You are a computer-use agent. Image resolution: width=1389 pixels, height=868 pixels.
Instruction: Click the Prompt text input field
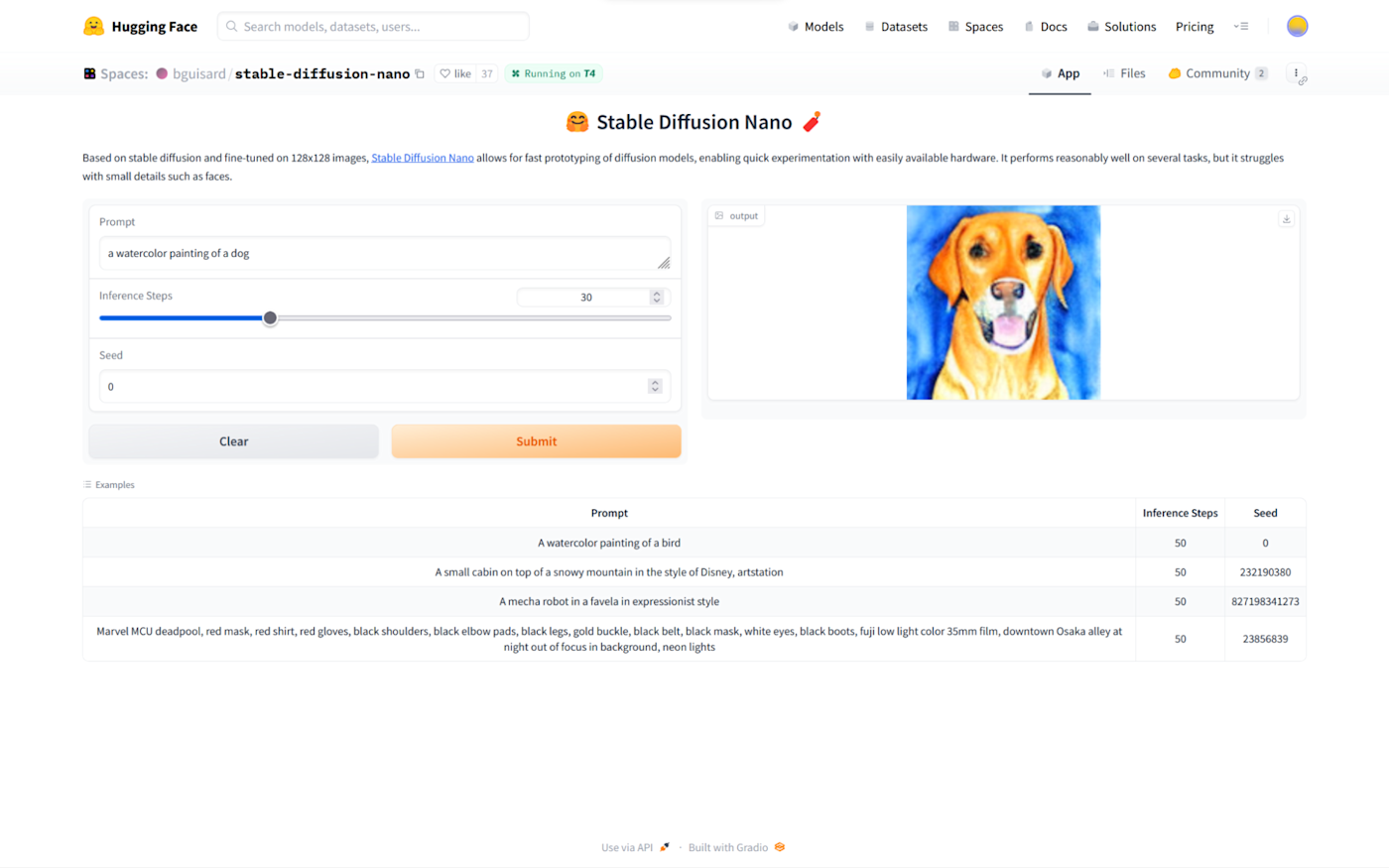[385, 254]
